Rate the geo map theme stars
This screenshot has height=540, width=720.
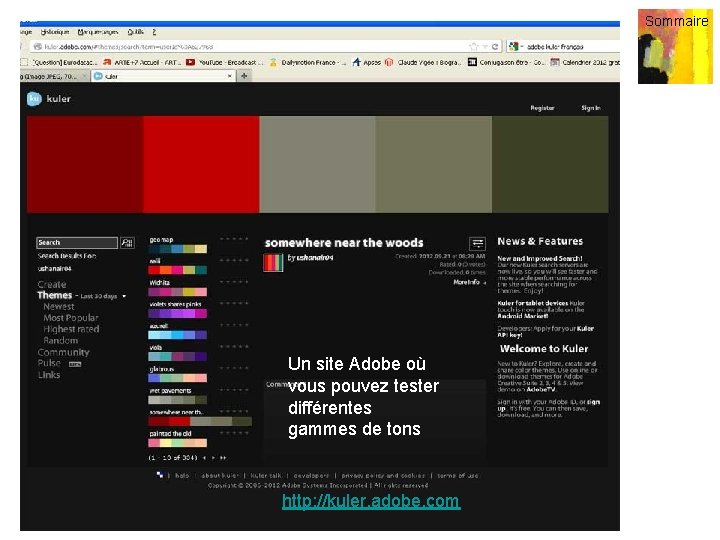point(234,239)
